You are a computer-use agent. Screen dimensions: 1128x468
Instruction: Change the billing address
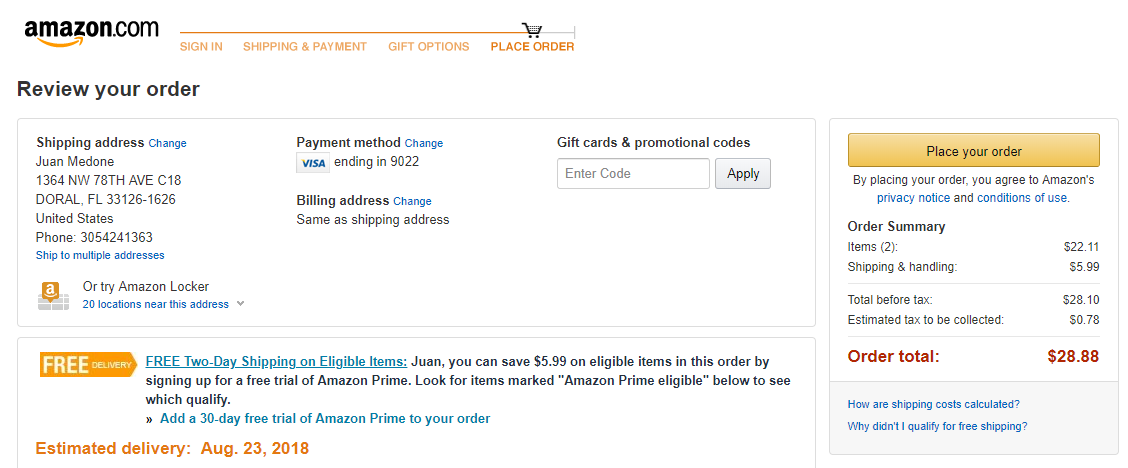[x=412, y=201]
